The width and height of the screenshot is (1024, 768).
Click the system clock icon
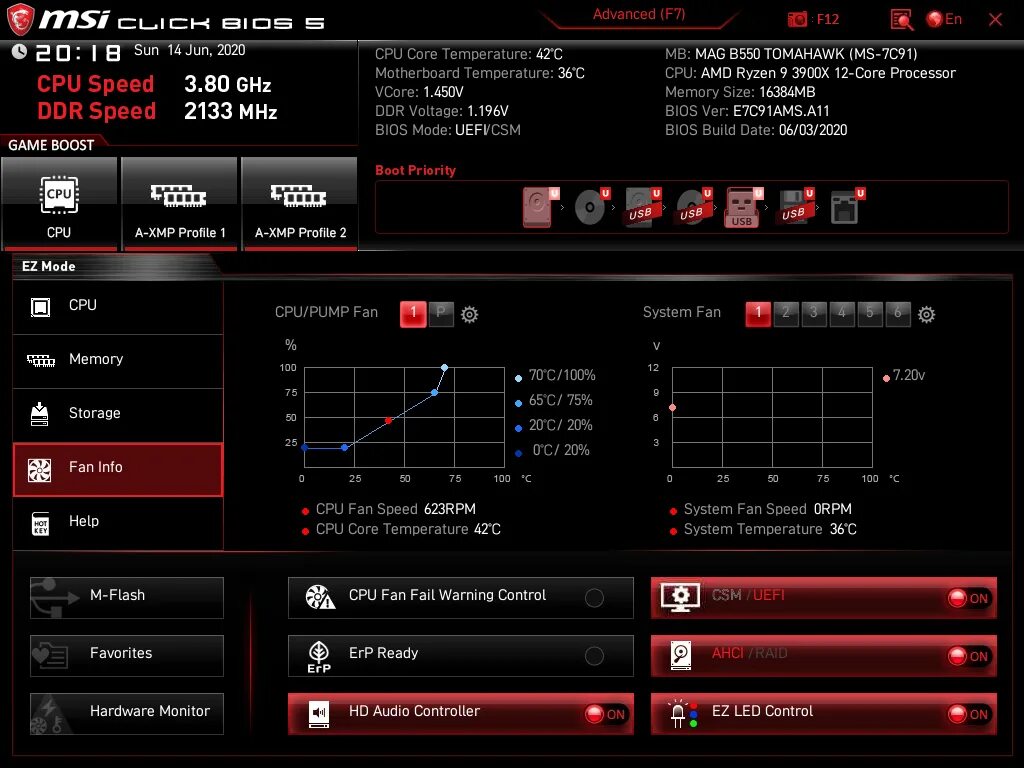click(19, 52)
